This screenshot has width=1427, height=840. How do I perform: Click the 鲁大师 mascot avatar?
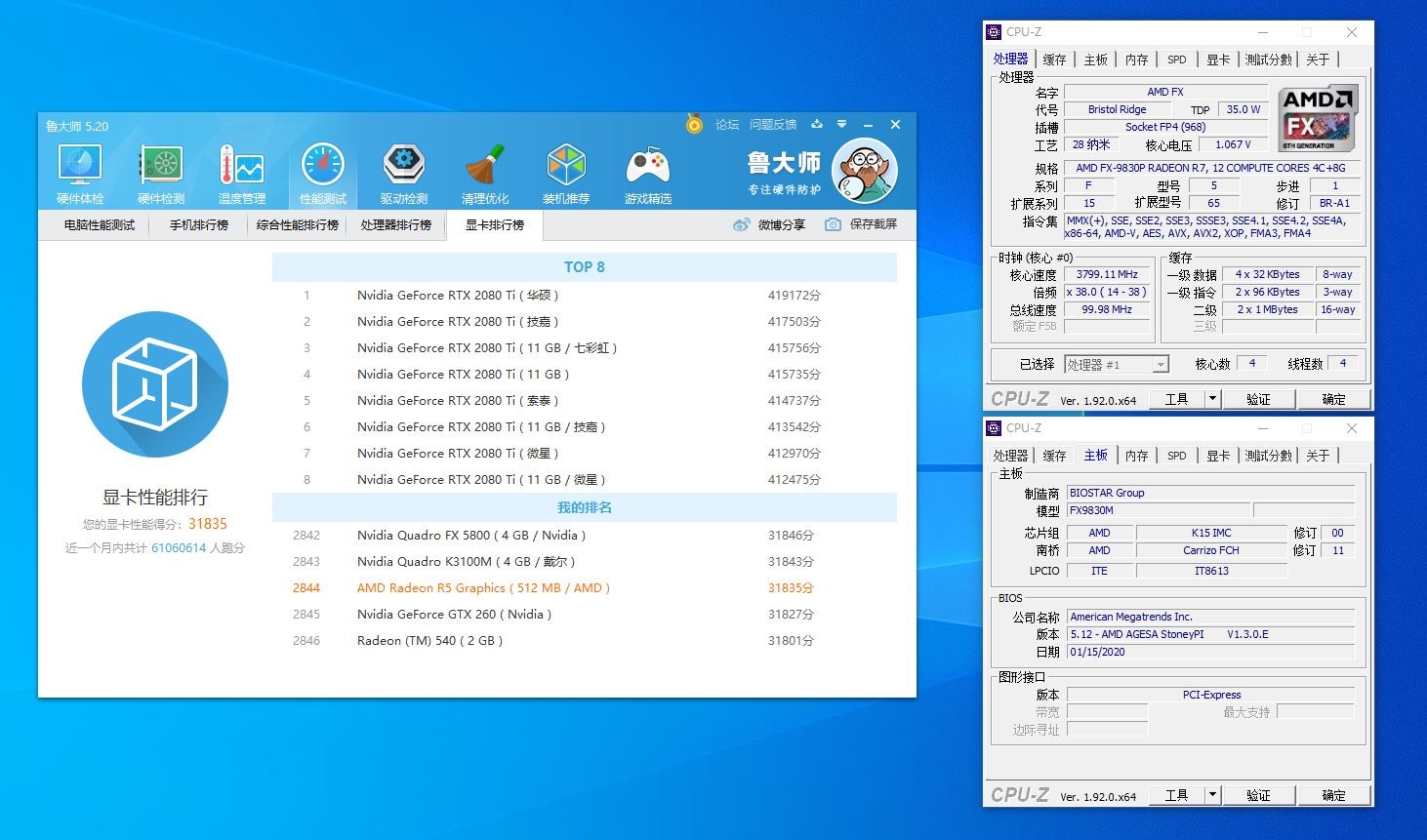click(x=864, y=170)
